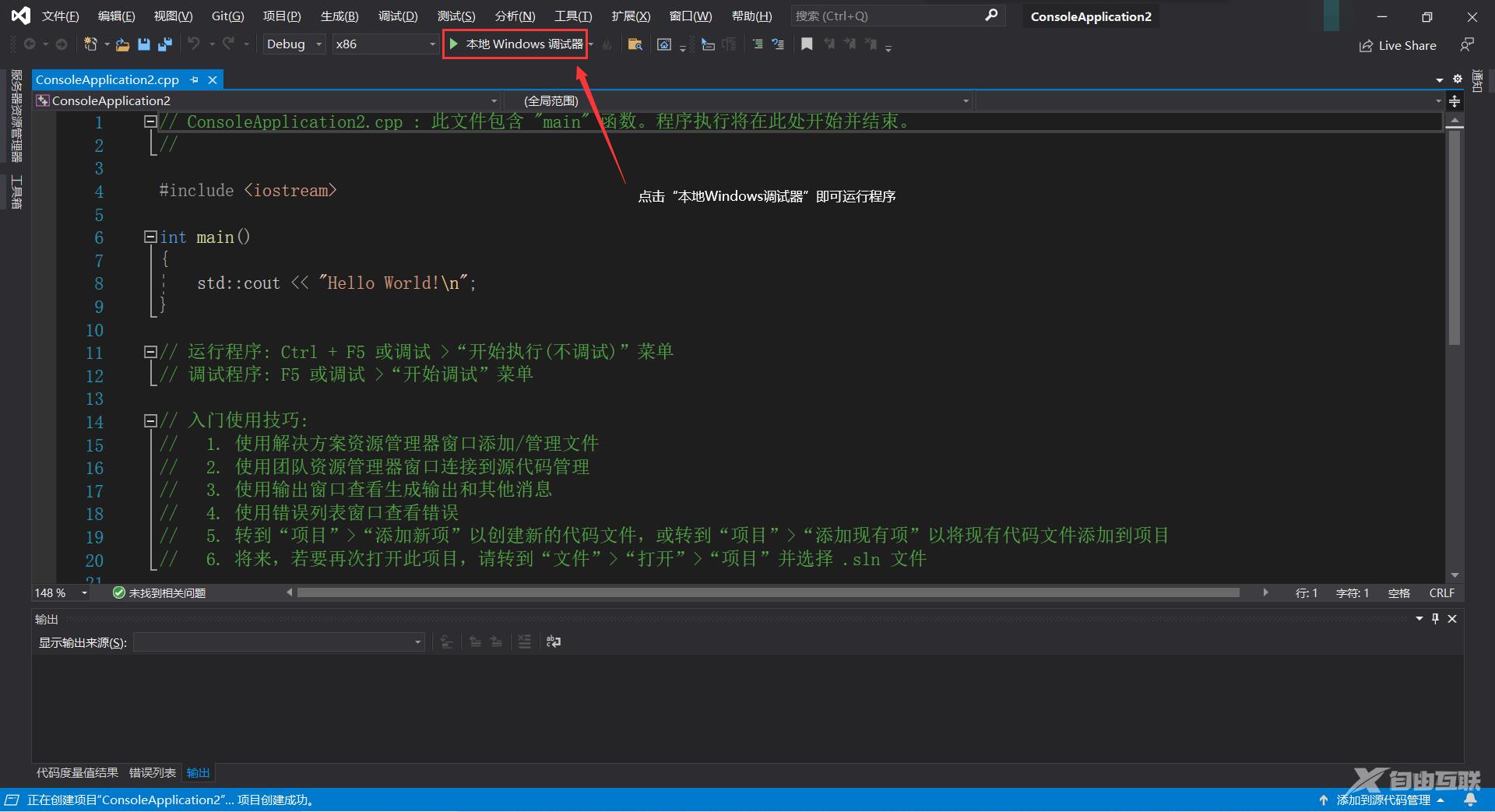Open the 调试(D) menu
Screen dimensions: 1495x812
(x=398, y=16)
